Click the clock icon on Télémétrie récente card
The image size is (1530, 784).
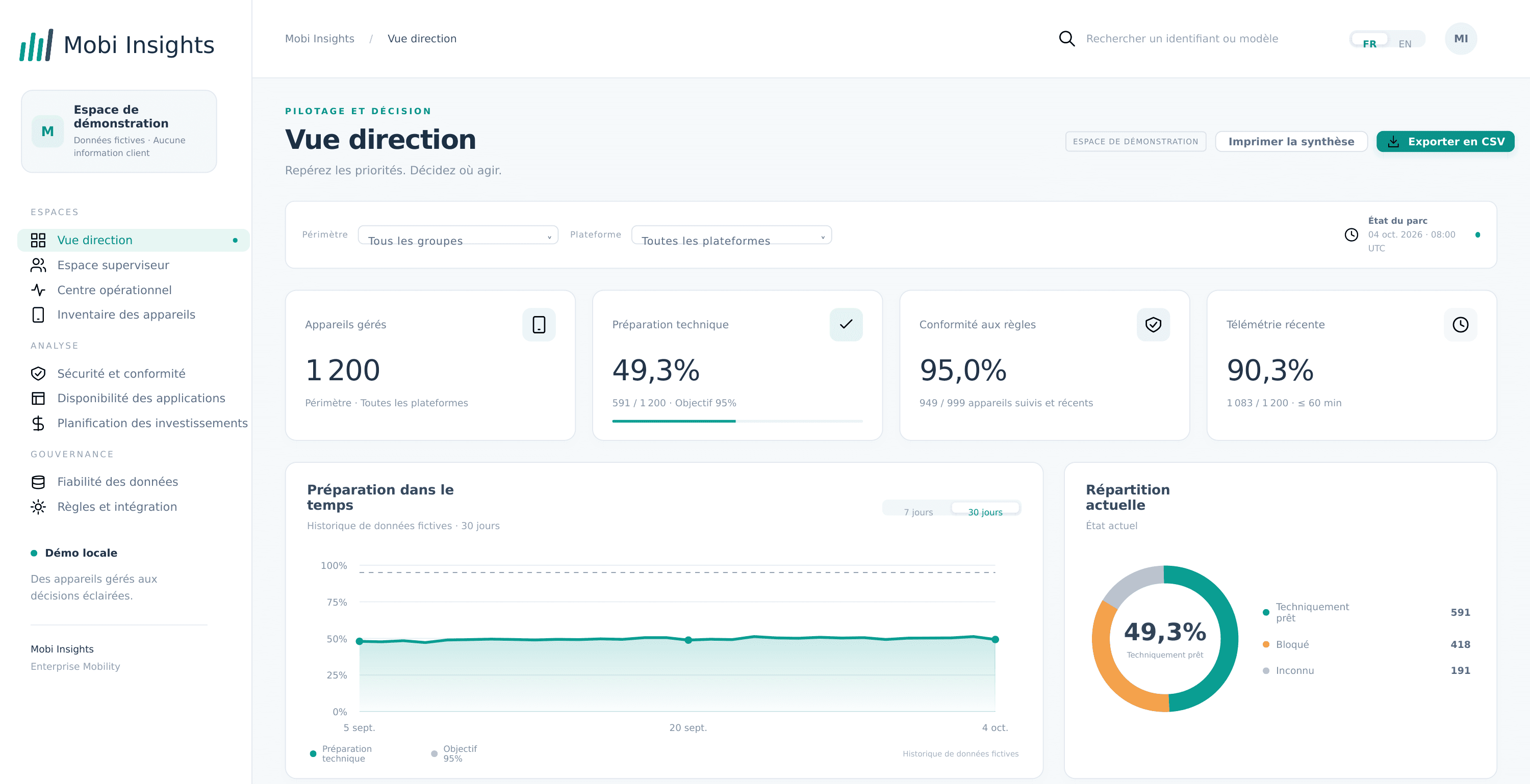click(x=1460, y=325)
